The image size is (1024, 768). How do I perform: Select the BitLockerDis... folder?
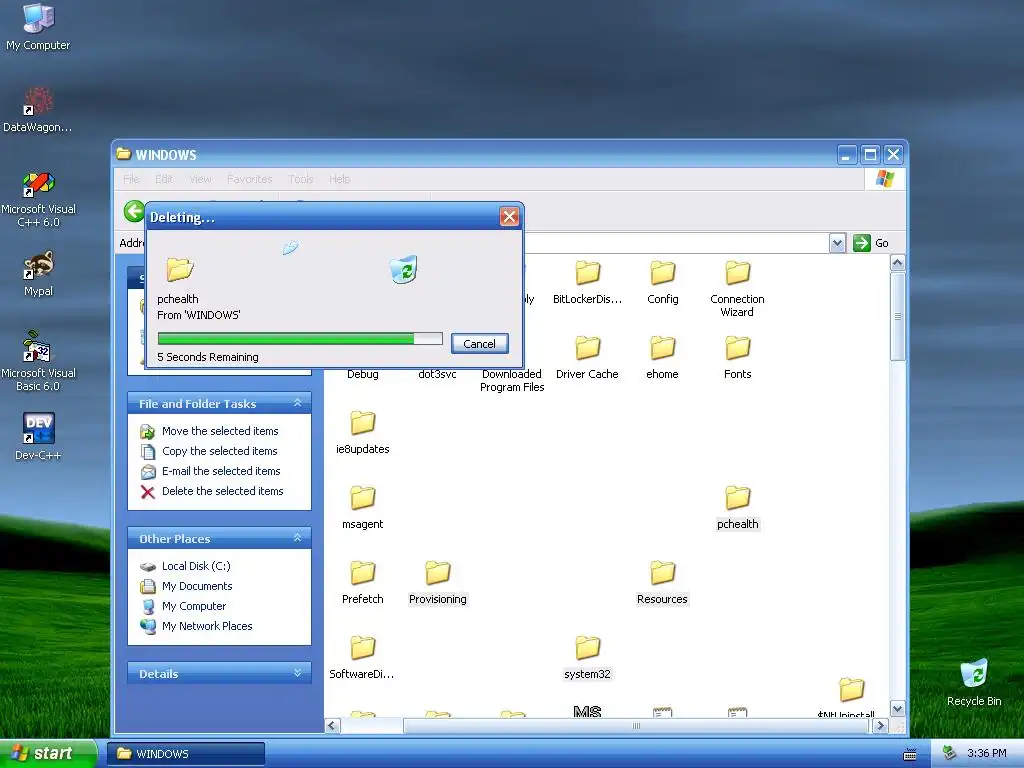point(587,282)
